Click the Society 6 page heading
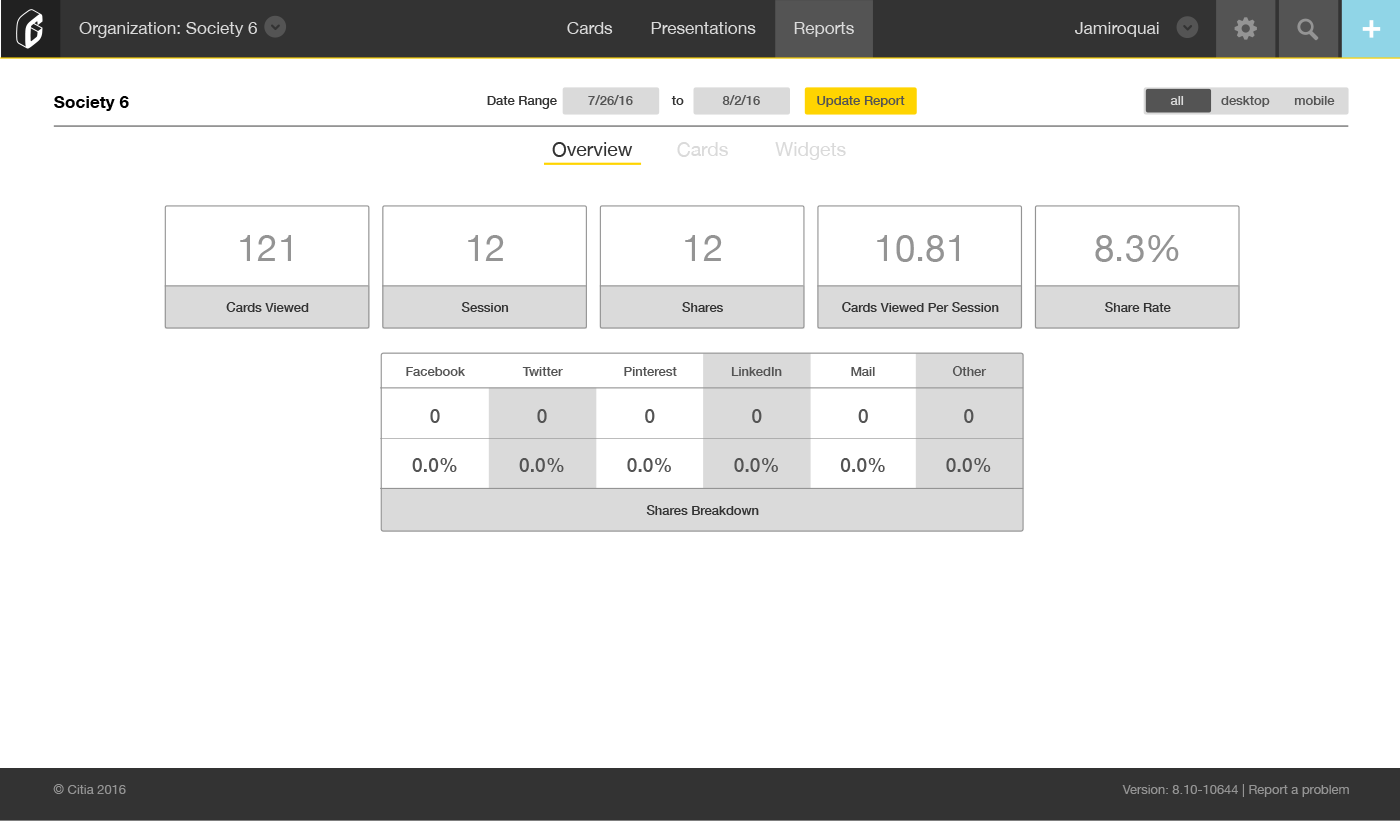The height and width of the screenshot is (821, 1400). pyautogui.click(x=91, y=102)
